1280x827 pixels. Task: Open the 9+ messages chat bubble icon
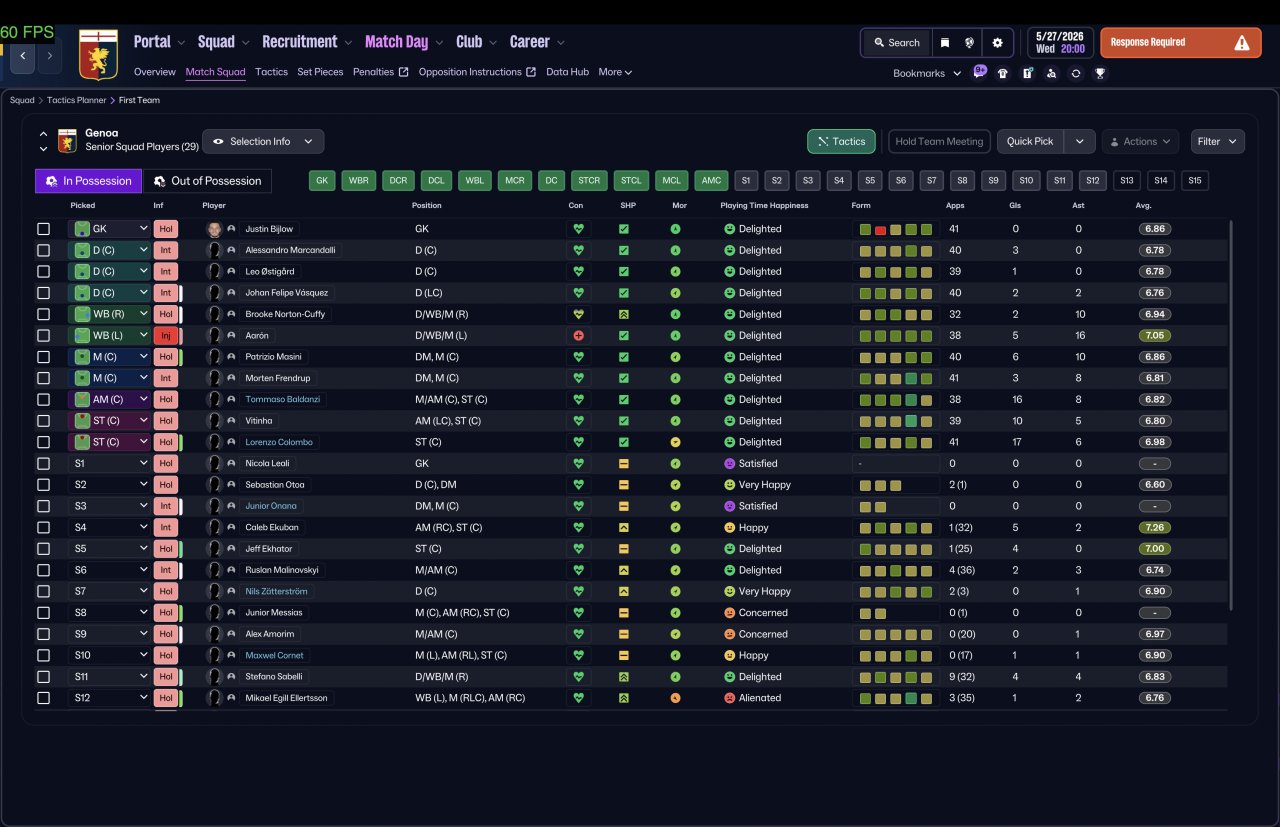(x=980, y=72)
